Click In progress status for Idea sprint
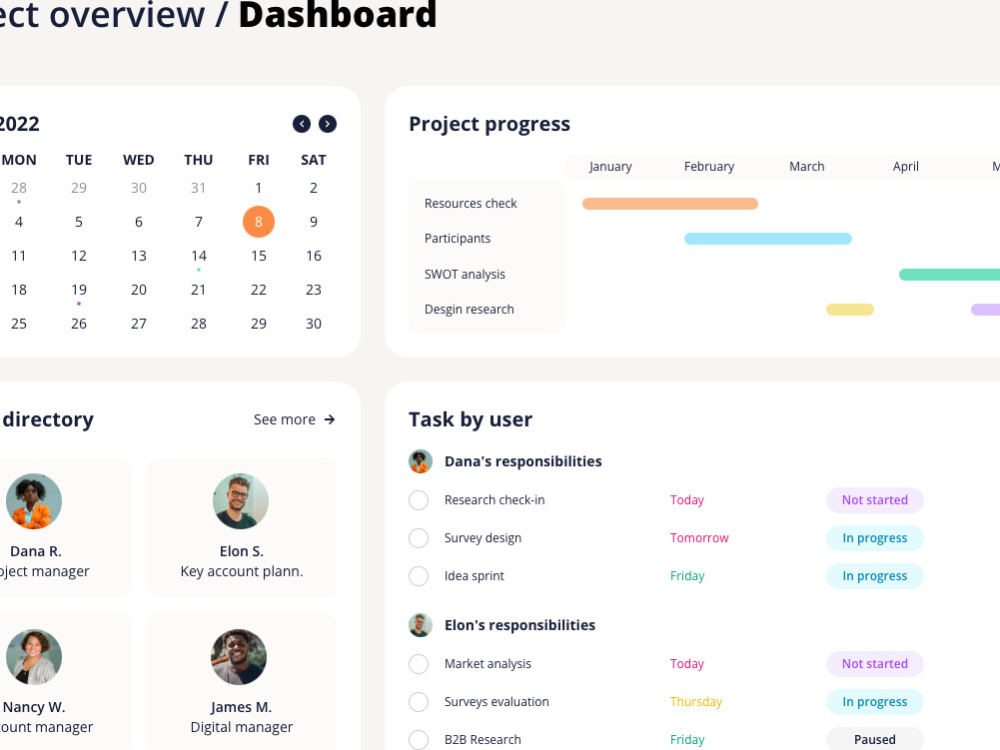The width and height of the screenshot is (1000, 750). tap(875, 576)
